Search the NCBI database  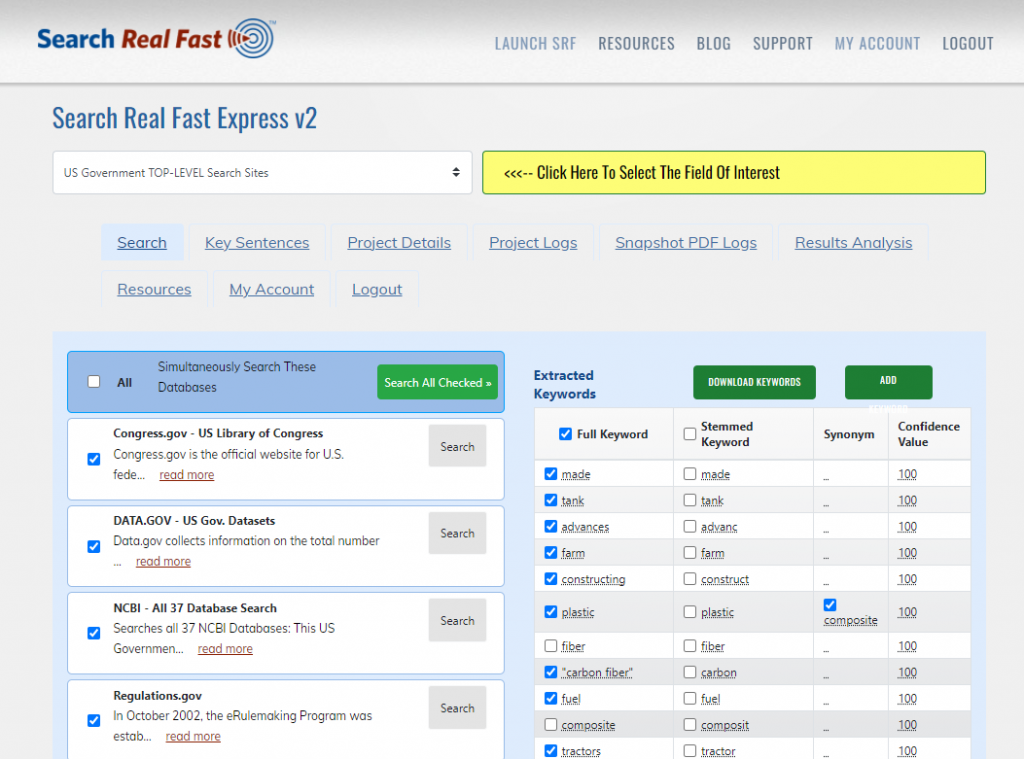(x=457, y=621)
